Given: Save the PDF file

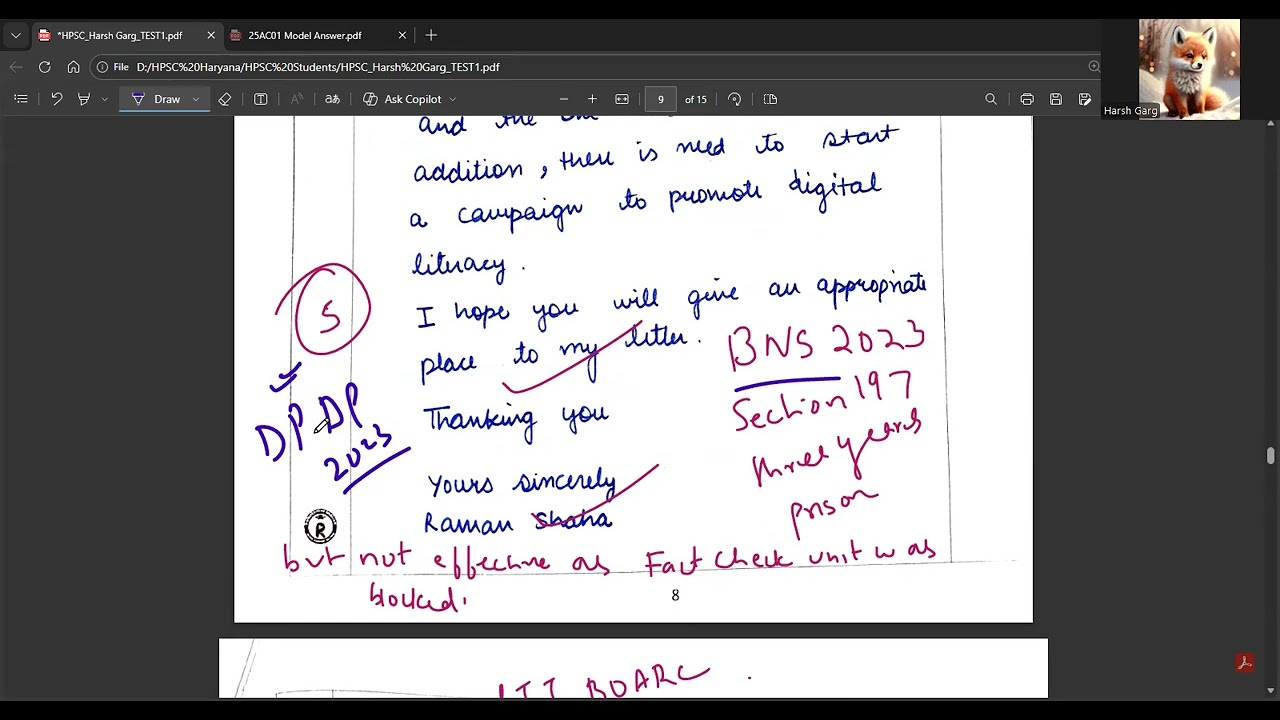Looking at the screenshot, I should point(1056,99).
